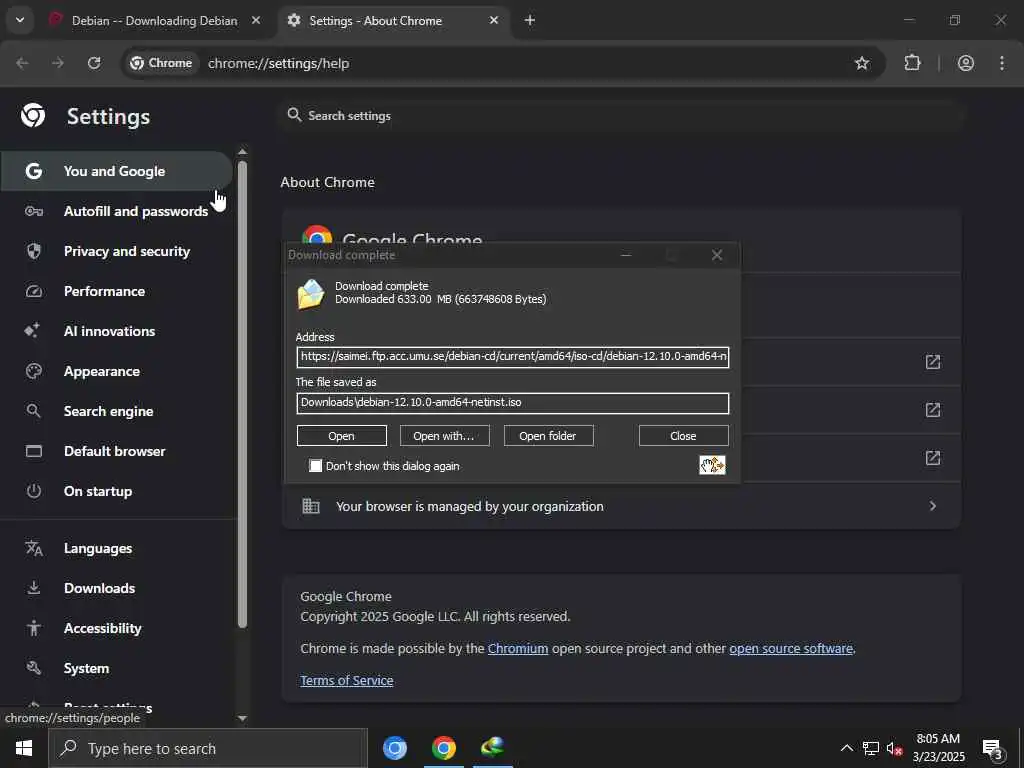Open AI innovations settings page
This screenshot has width=1024, height=768.
[x=116, y=331]
